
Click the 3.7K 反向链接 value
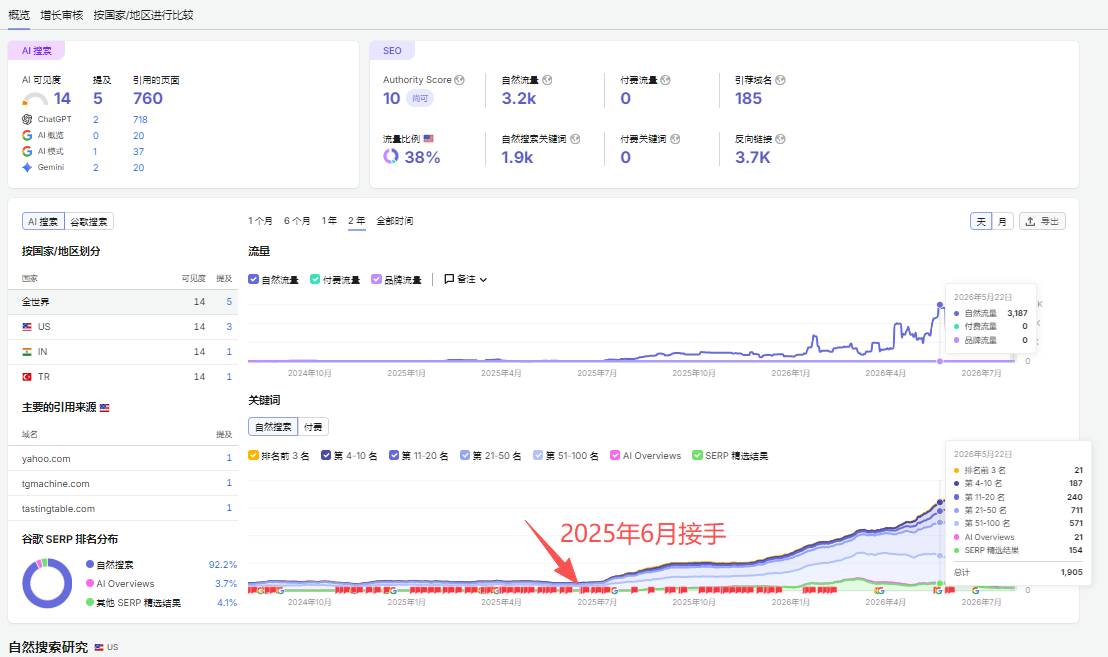(753, 157)
